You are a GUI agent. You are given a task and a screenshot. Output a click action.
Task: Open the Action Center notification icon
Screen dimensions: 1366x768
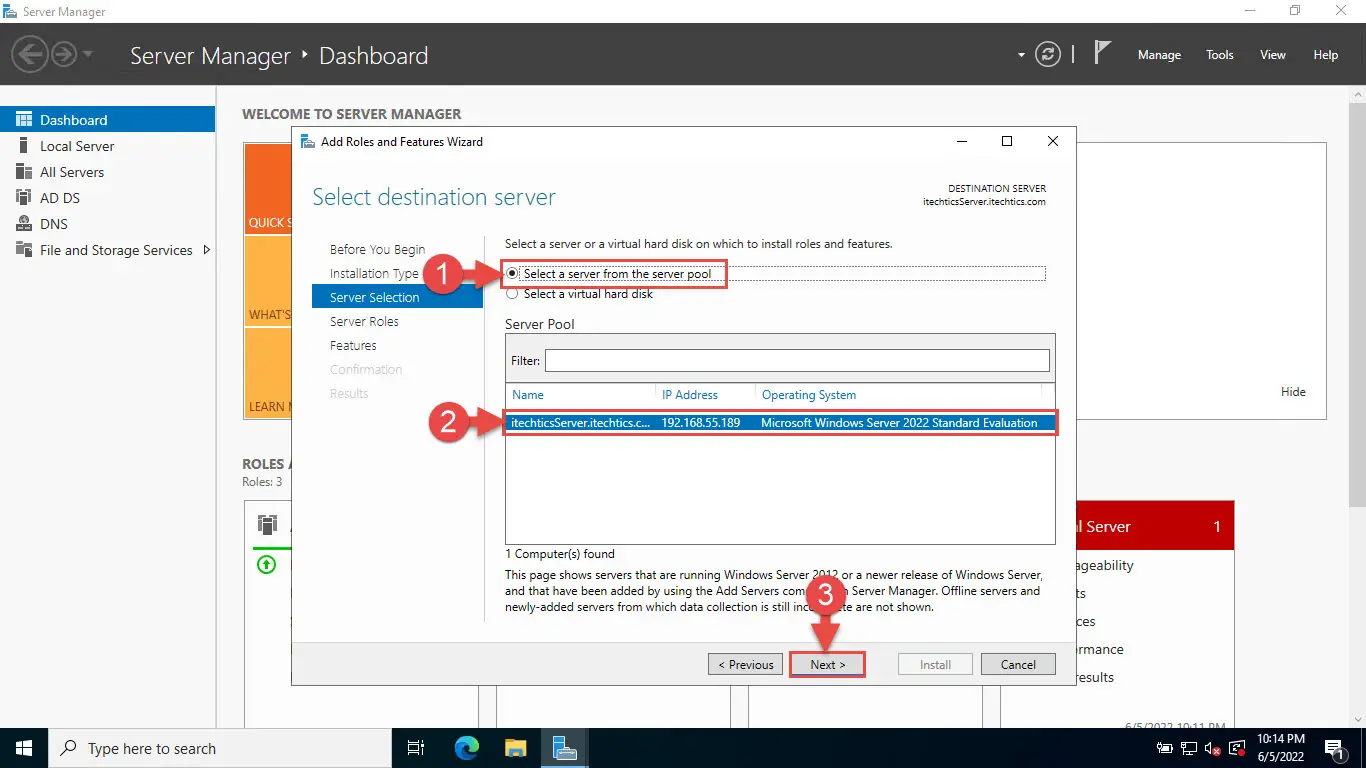pyautogui.click(x=1334, y=748)
